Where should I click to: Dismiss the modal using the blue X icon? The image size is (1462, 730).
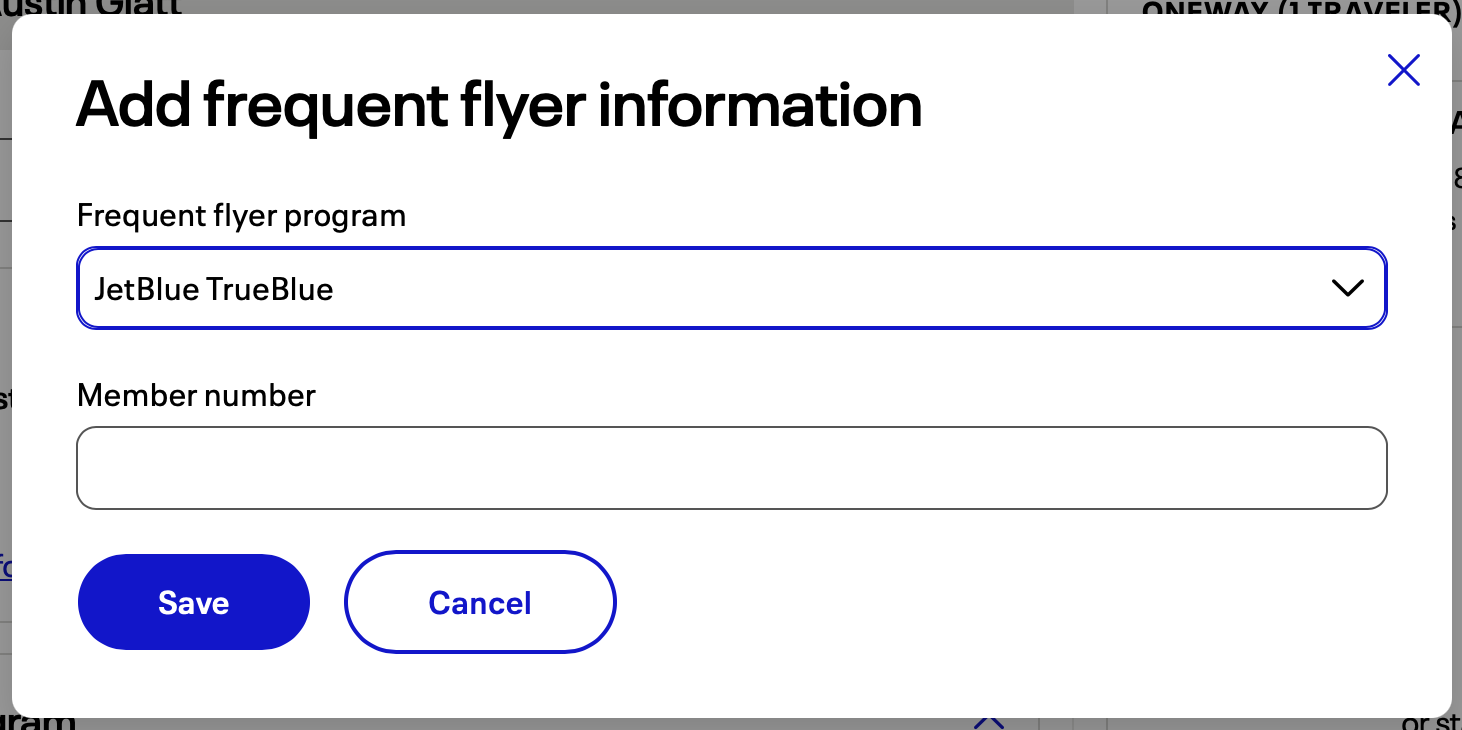(x=1404, y=70)
